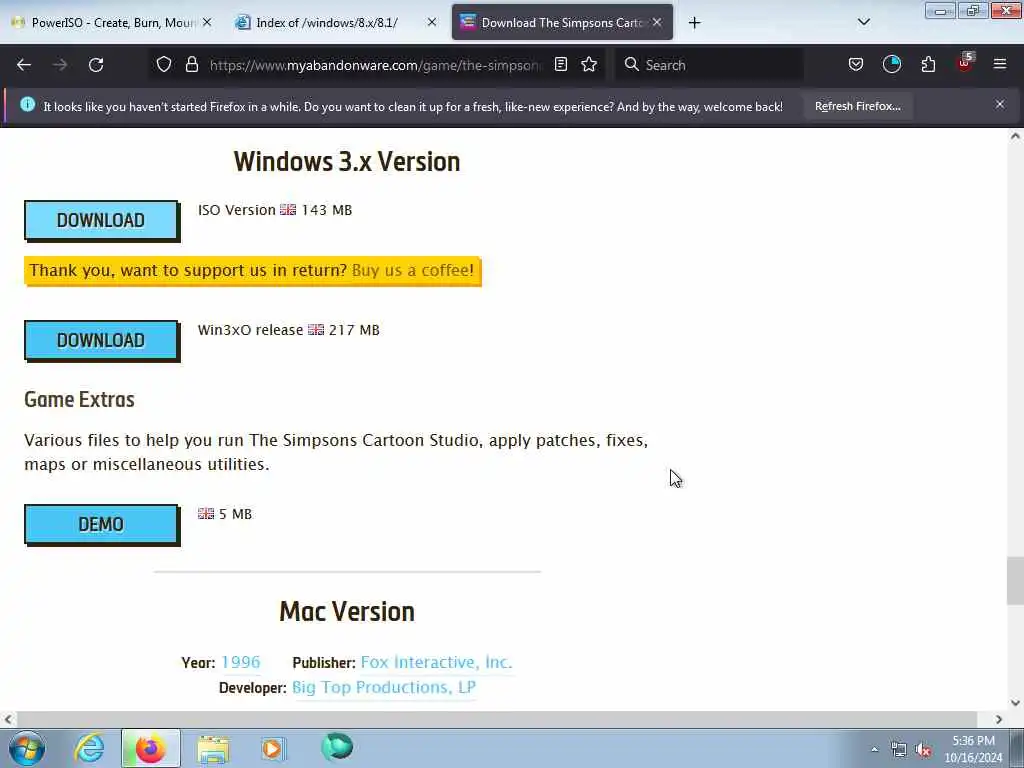Click the UK flag beside Win3xO release
Image resolution: width=1024 pixels, height=768 pixels.
[316, 330]
